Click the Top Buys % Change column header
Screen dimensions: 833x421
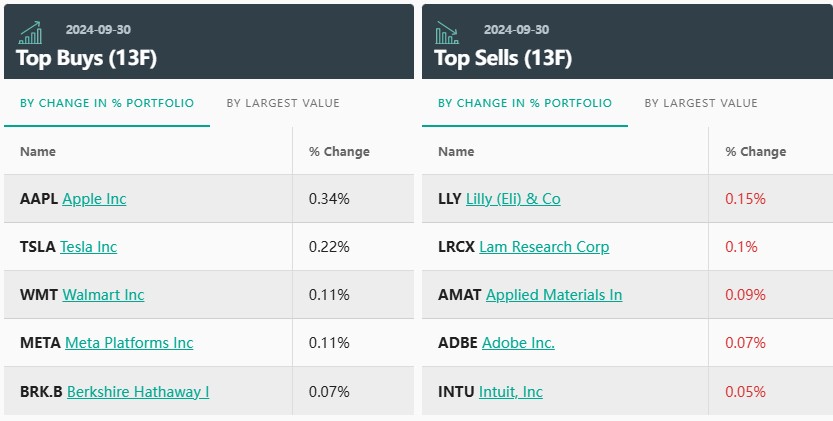(339, 152)
